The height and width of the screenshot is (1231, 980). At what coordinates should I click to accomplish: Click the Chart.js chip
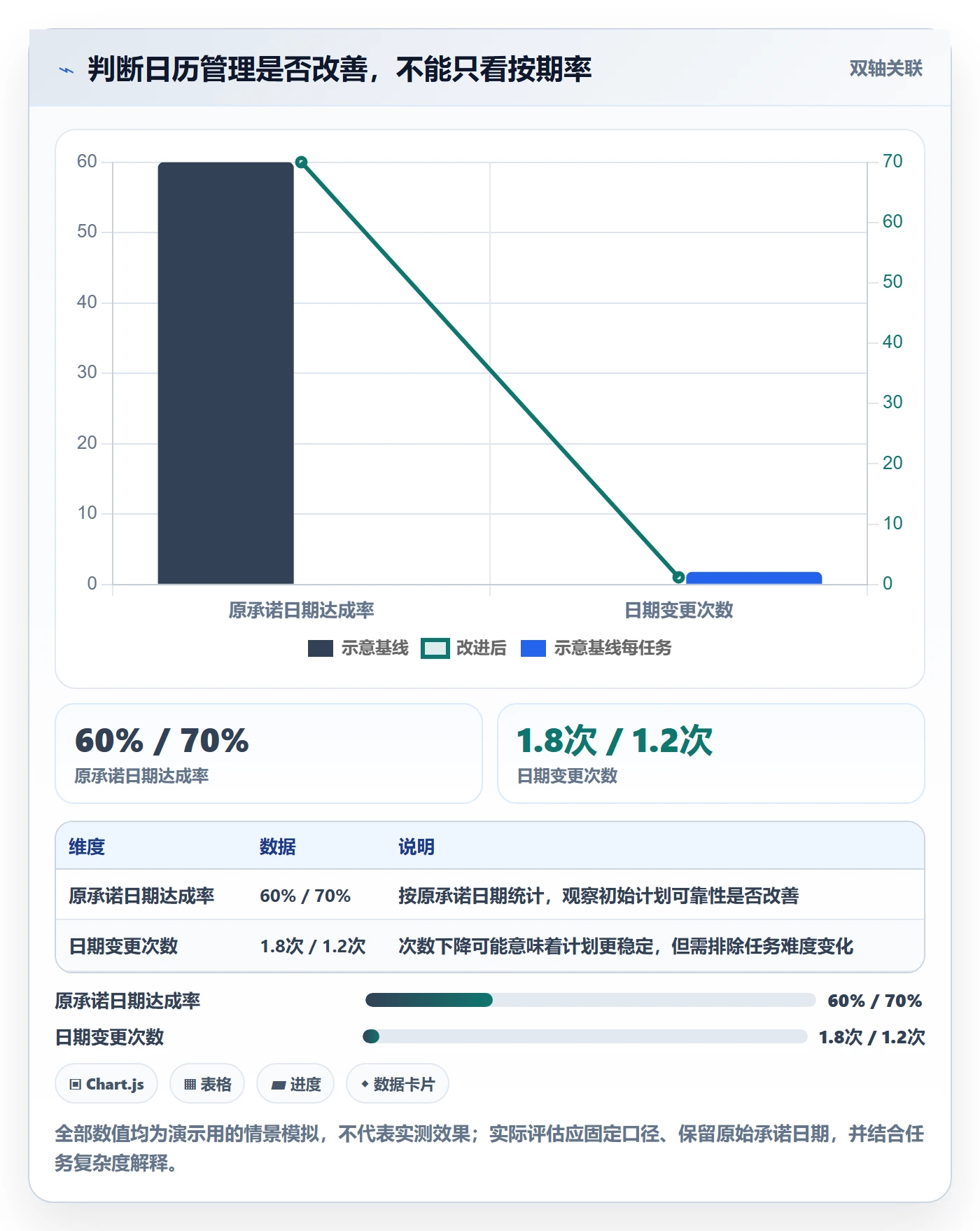tap(106, 1084)
